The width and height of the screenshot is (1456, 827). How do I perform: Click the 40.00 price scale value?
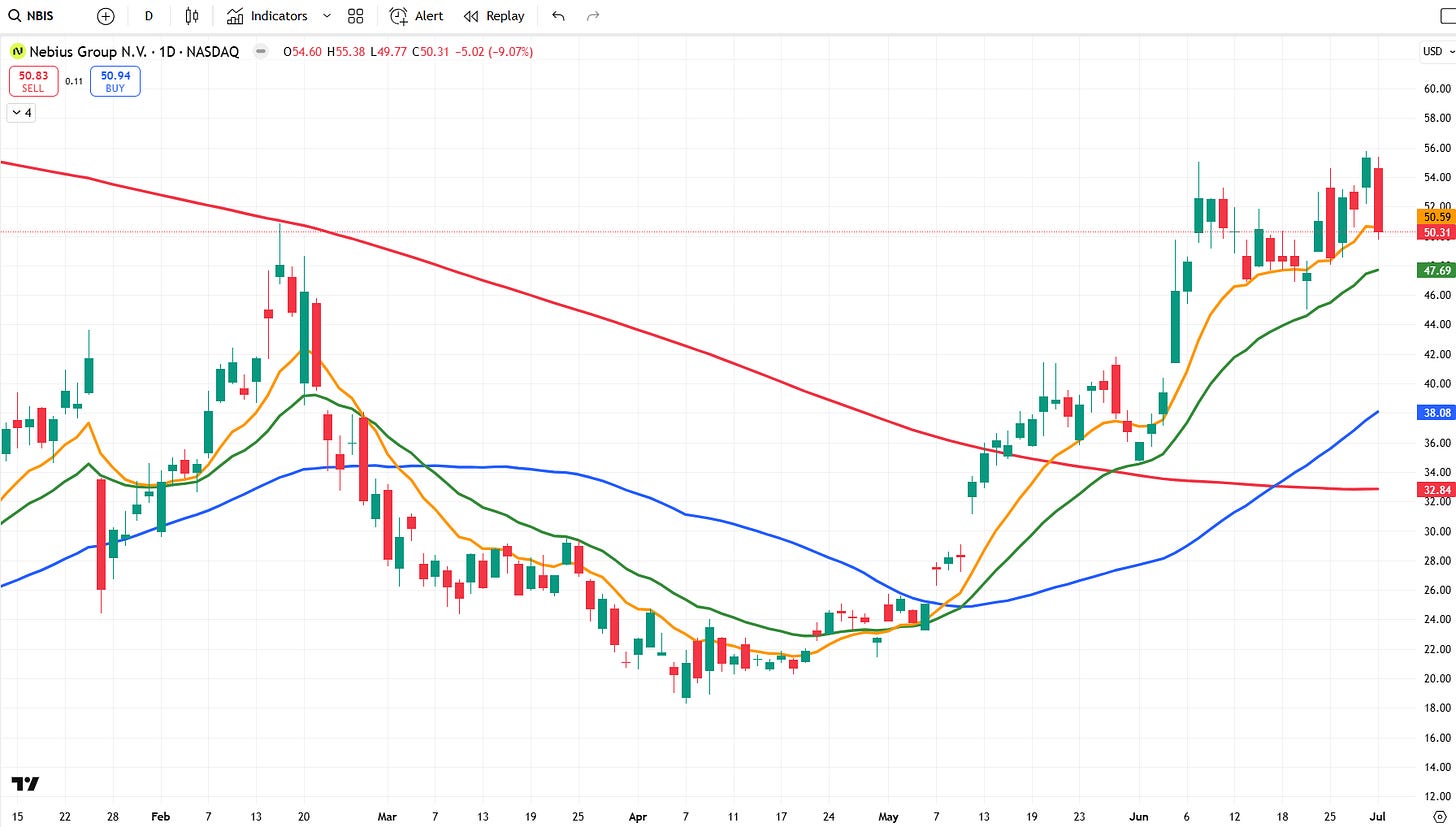1436,384
